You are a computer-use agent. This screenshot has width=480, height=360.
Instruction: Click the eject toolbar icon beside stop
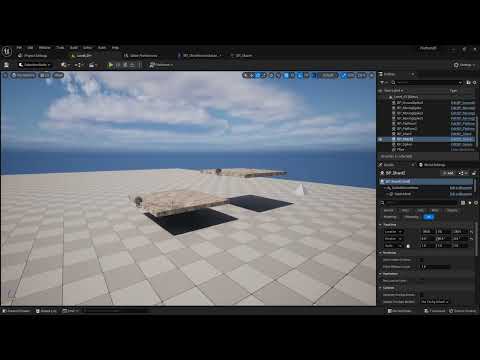coord(132,65)
